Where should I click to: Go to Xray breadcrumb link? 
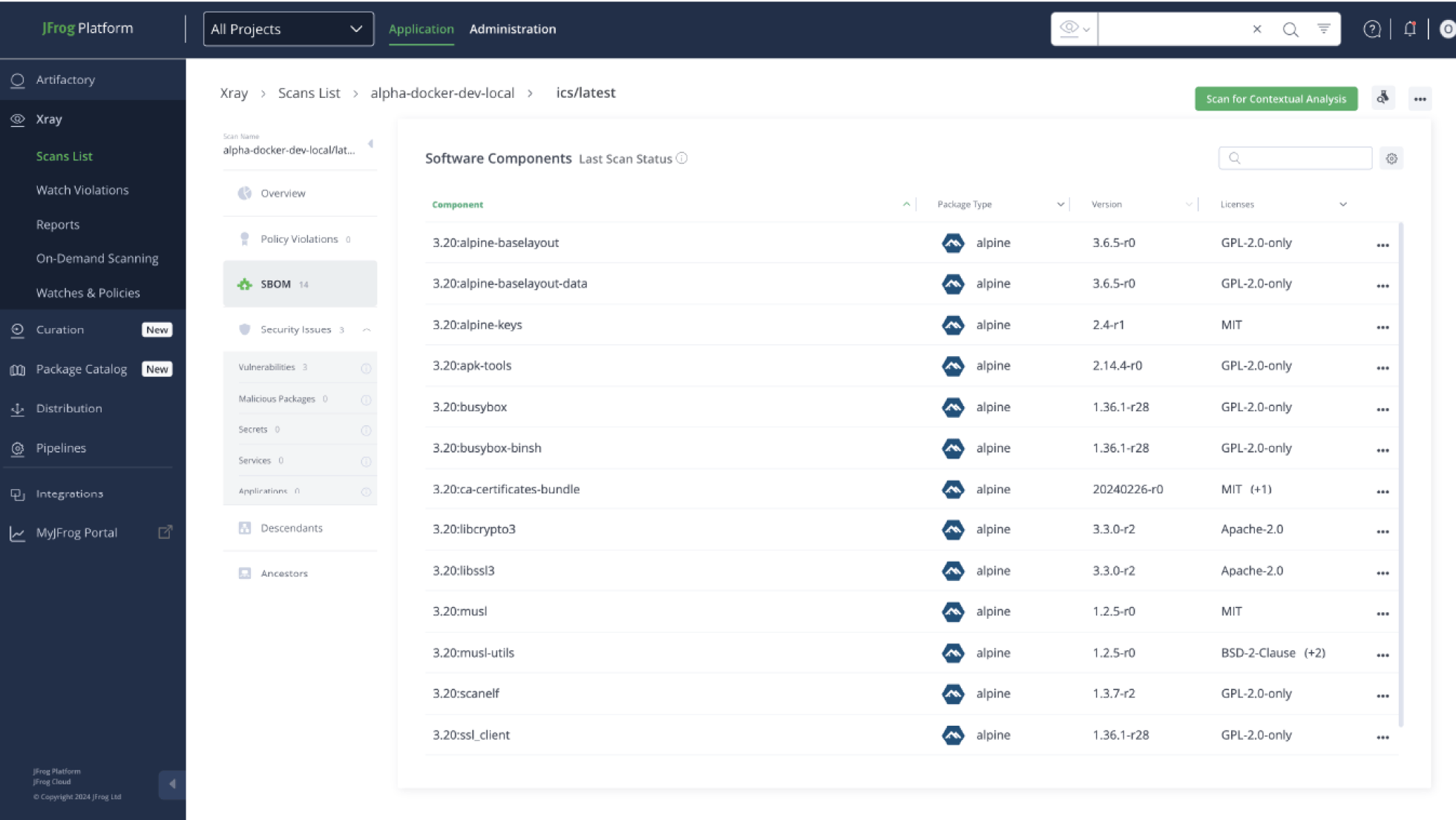click(234, 93)
